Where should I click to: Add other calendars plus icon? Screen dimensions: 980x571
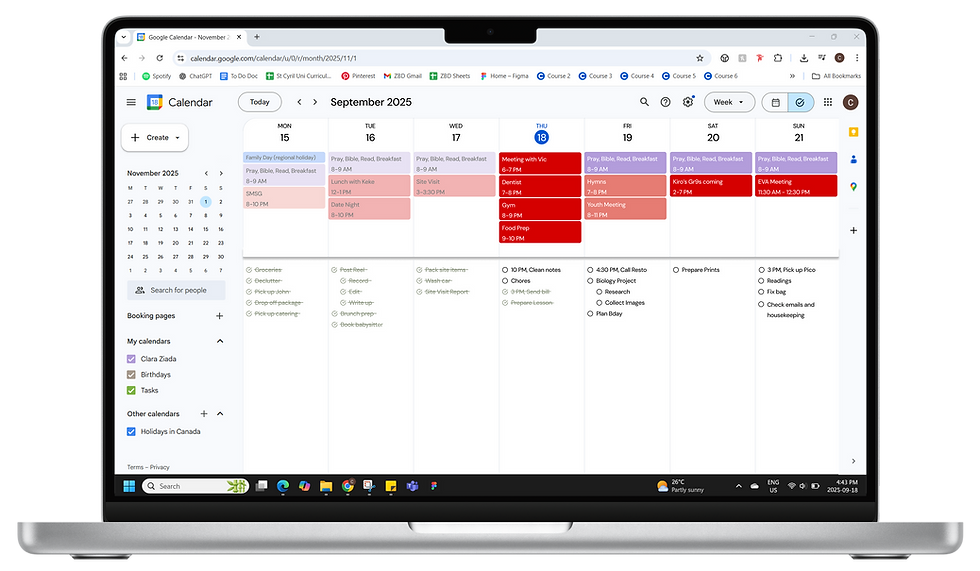pyautogui.click(x=204, y=414)
